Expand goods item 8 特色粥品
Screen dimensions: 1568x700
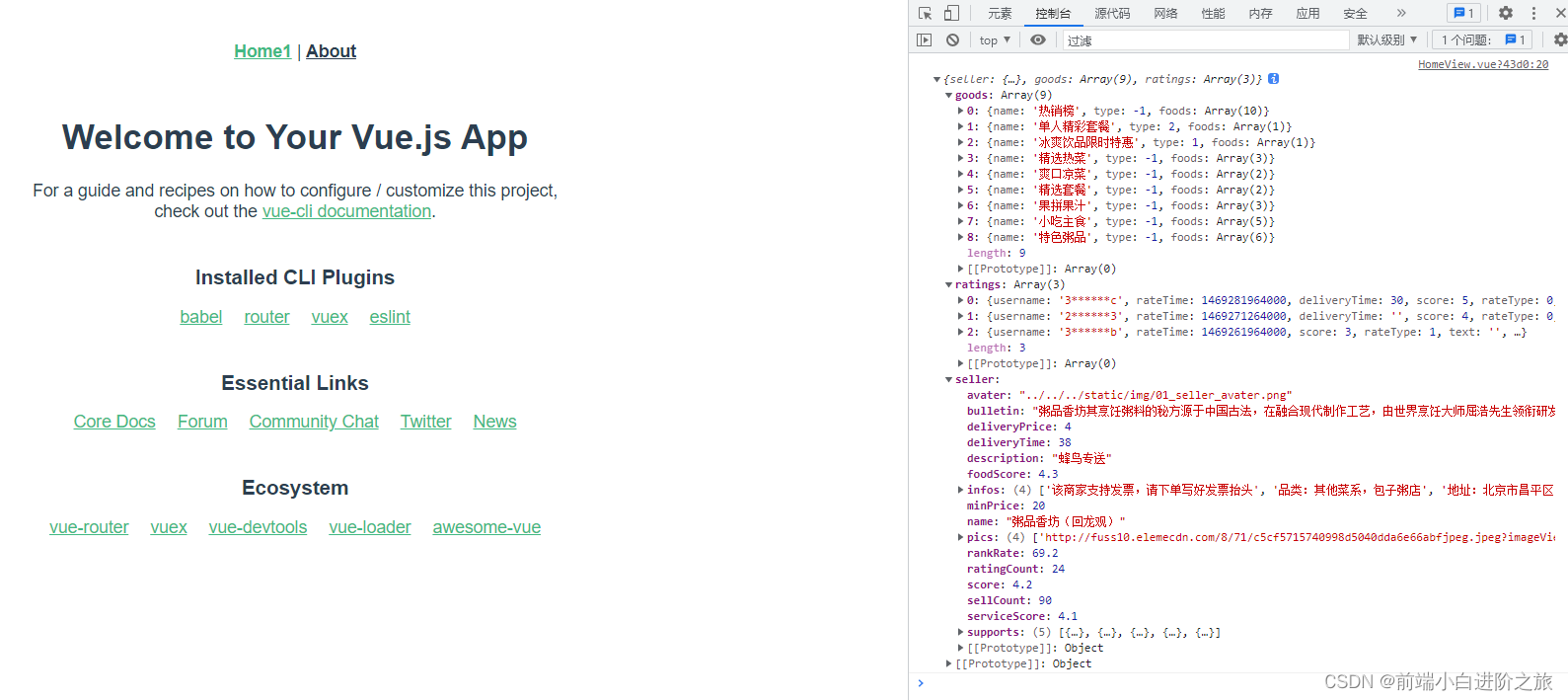pos(961,237)
